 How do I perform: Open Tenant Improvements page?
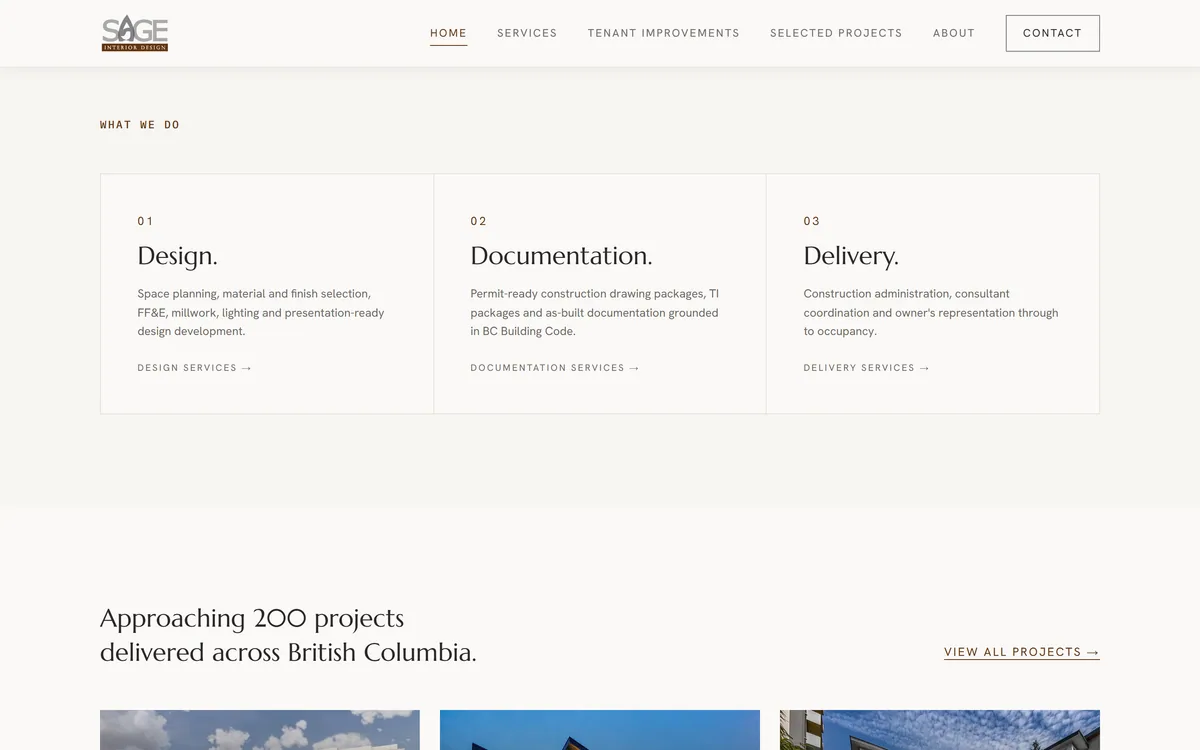pos(664,33)
